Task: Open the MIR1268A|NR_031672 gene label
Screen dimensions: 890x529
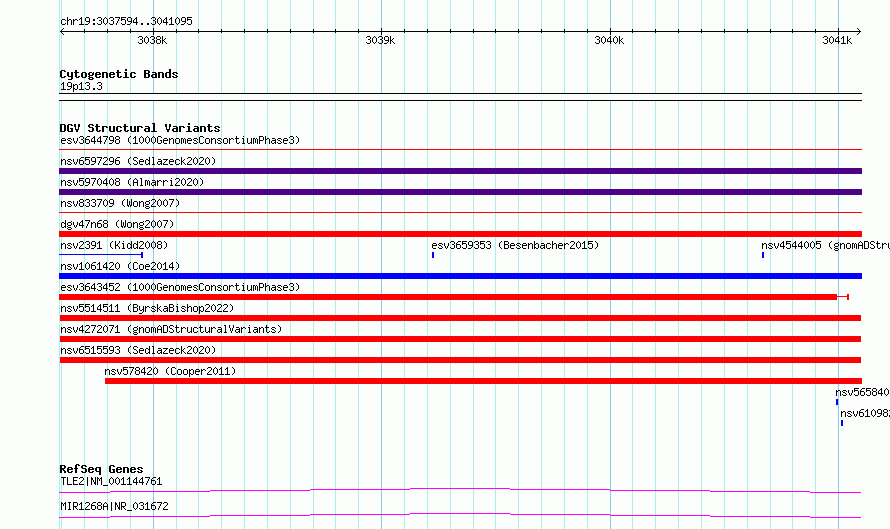Action: click(114, 506)
